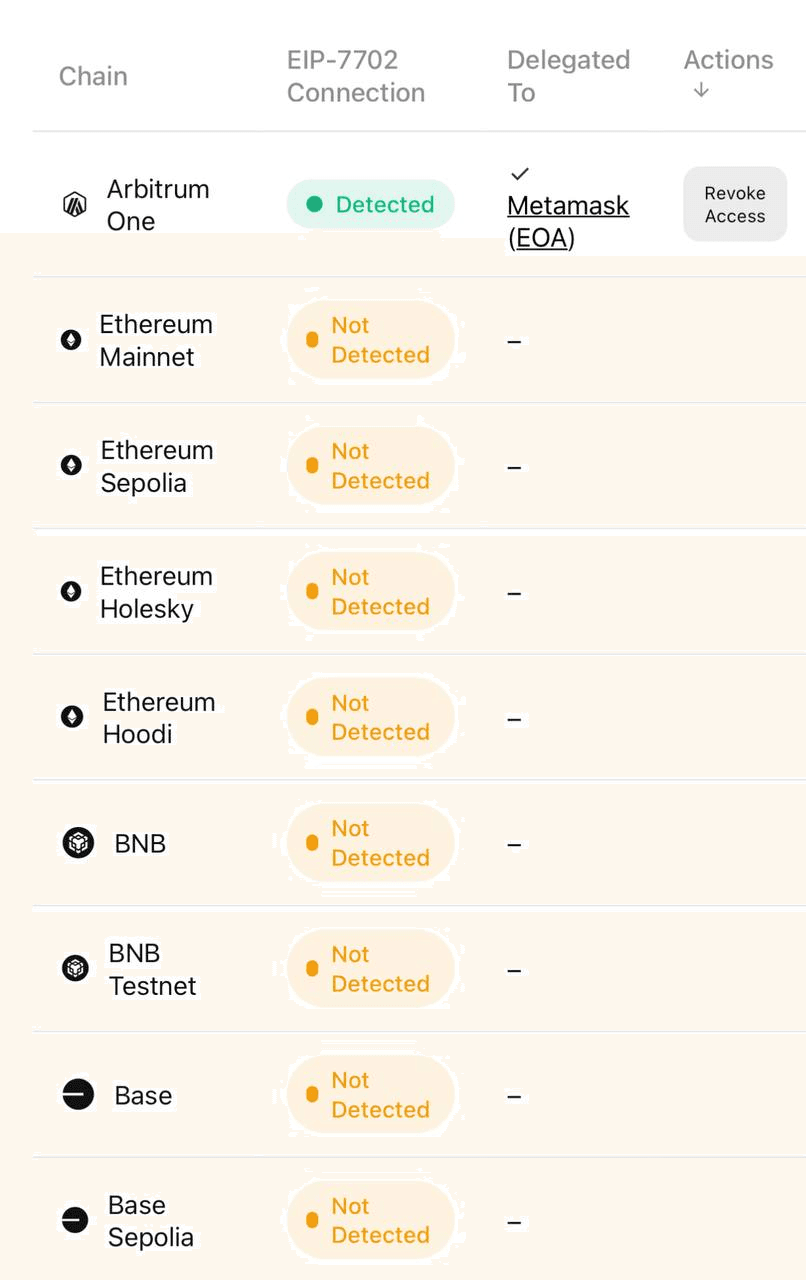806x1280 pixels.
Task: Click the Ethereum Holesky chain icon
Action: (71, 592)
